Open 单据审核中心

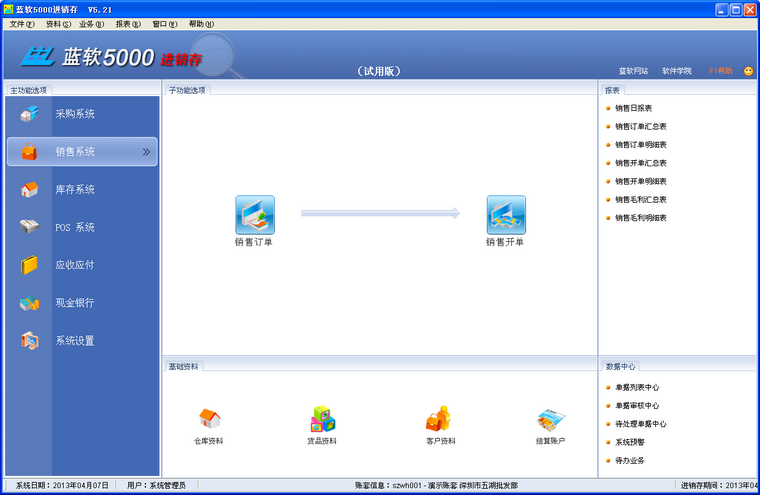coord(637,406)
